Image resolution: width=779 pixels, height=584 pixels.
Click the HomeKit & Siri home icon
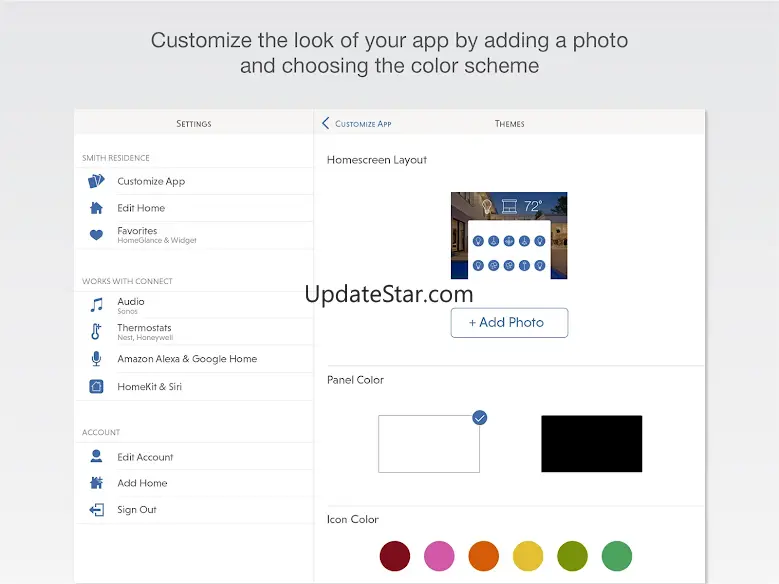(96, 386)
